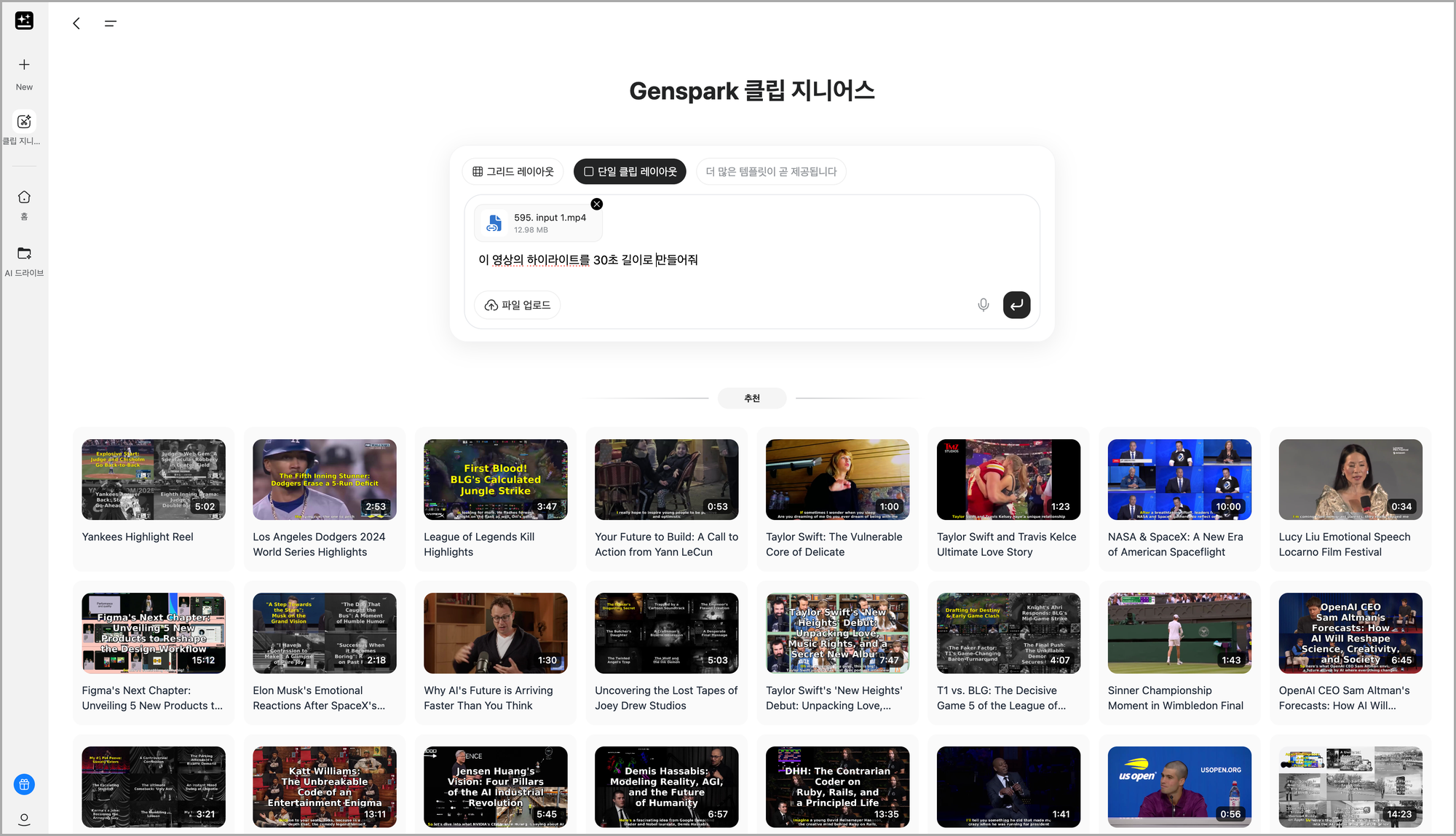Open the 3:21 video thumbnail in bottom row

[154, 786]
